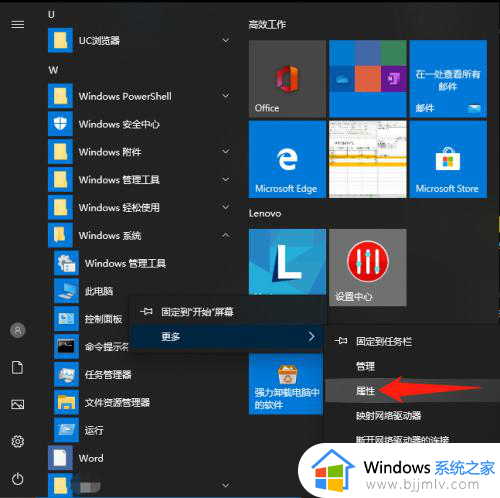Click the 文件资源管理器 label text

(x=117, y=402)
